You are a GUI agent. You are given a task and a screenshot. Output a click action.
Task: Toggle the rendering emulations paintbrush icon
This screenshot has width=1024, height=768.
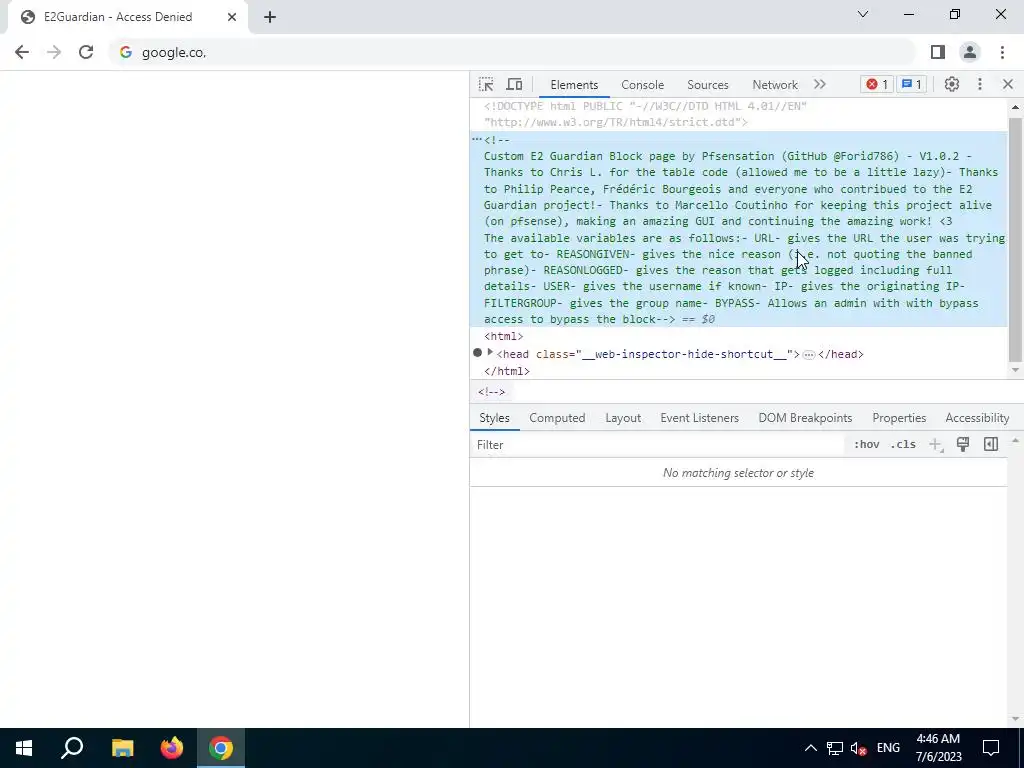(963, 444)
